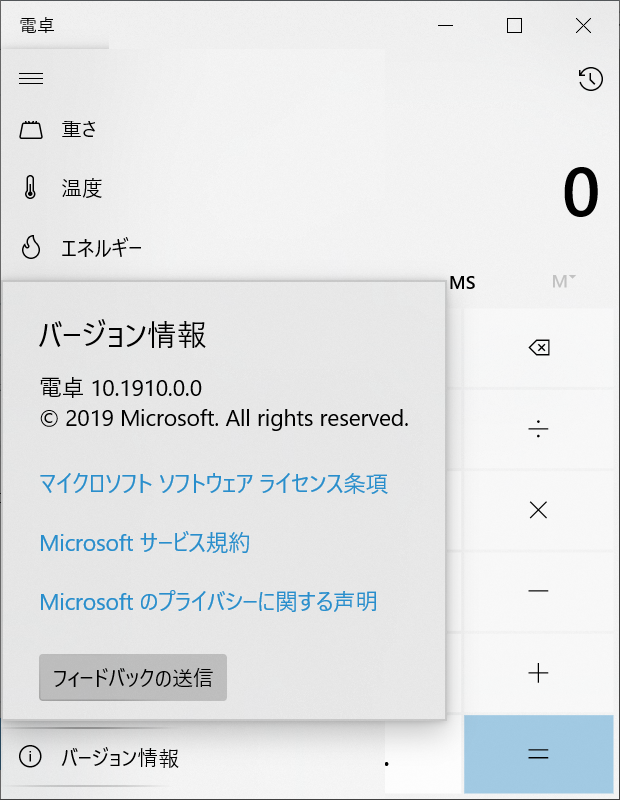Open Microsoft のプライバシーに関する声明 link

(209, 602)
